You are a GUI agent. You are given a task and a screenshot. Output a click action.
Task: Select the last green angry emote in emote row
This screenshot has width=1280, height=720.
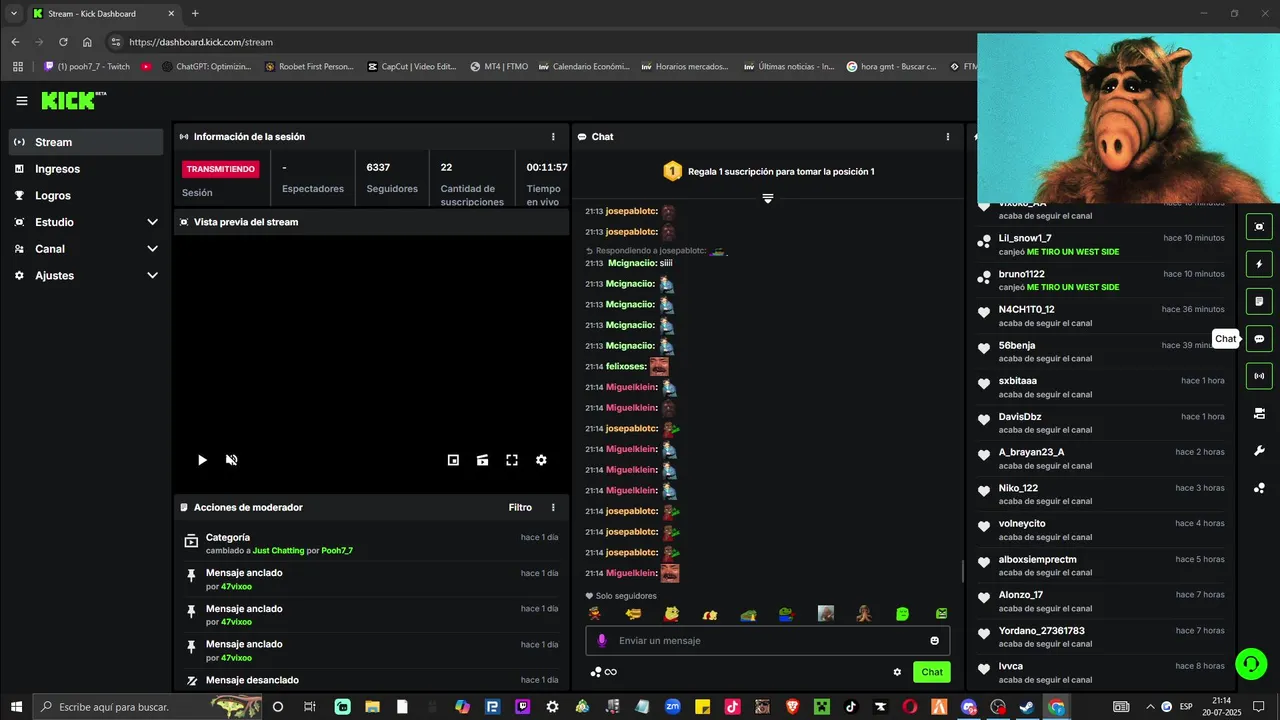(x=941, y=614)
